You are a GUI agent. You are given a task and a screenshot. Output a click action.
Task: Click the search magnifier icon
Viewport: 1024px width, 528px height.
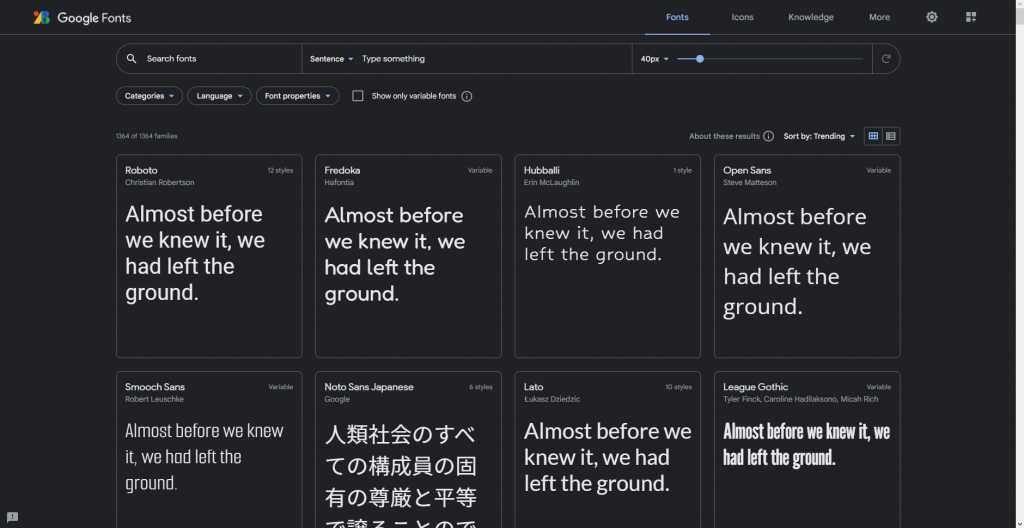point(131,59)
